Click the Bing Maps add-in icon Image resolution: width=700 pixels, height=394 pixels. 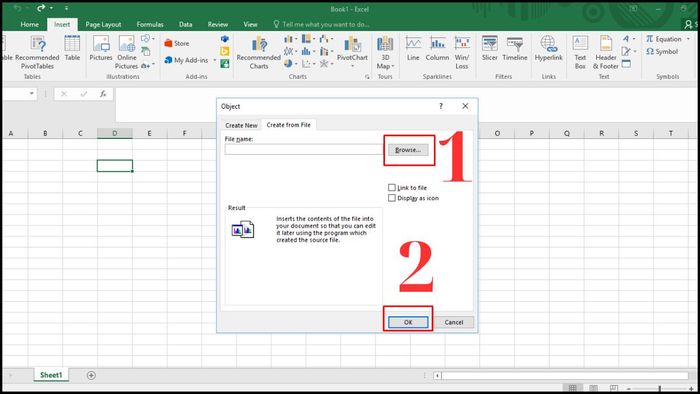(x=225, y=51)
